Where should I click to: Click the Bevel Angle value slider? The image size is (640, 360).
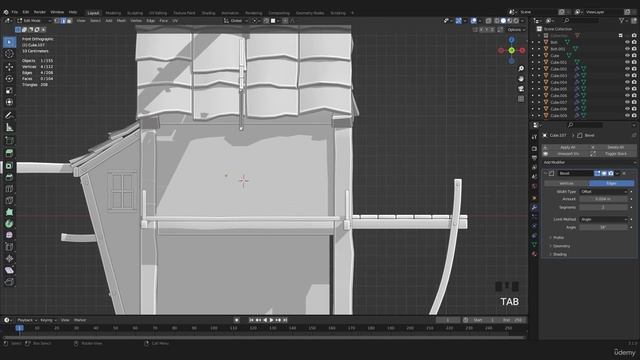coord(604,227)
